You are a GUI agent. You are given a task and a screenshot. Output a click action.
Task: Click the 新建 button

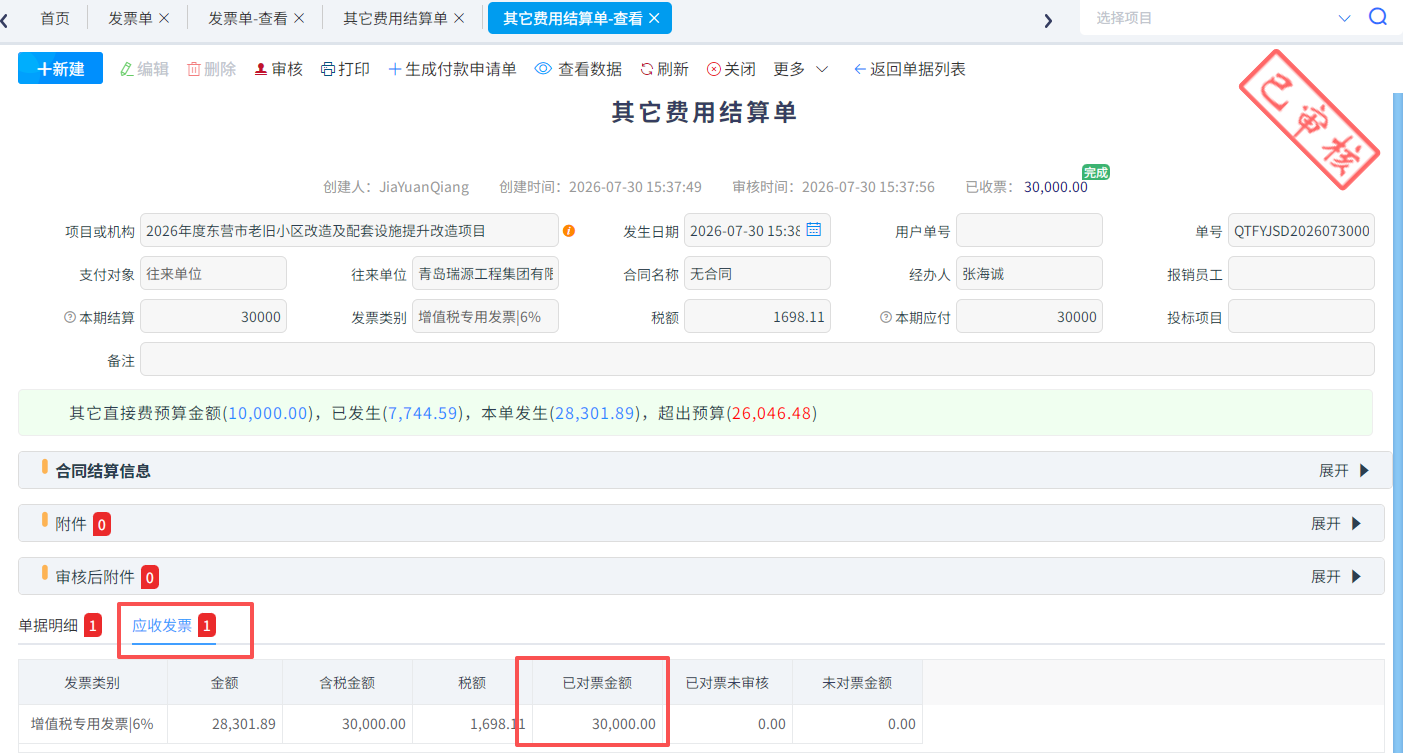pos(60,69)
